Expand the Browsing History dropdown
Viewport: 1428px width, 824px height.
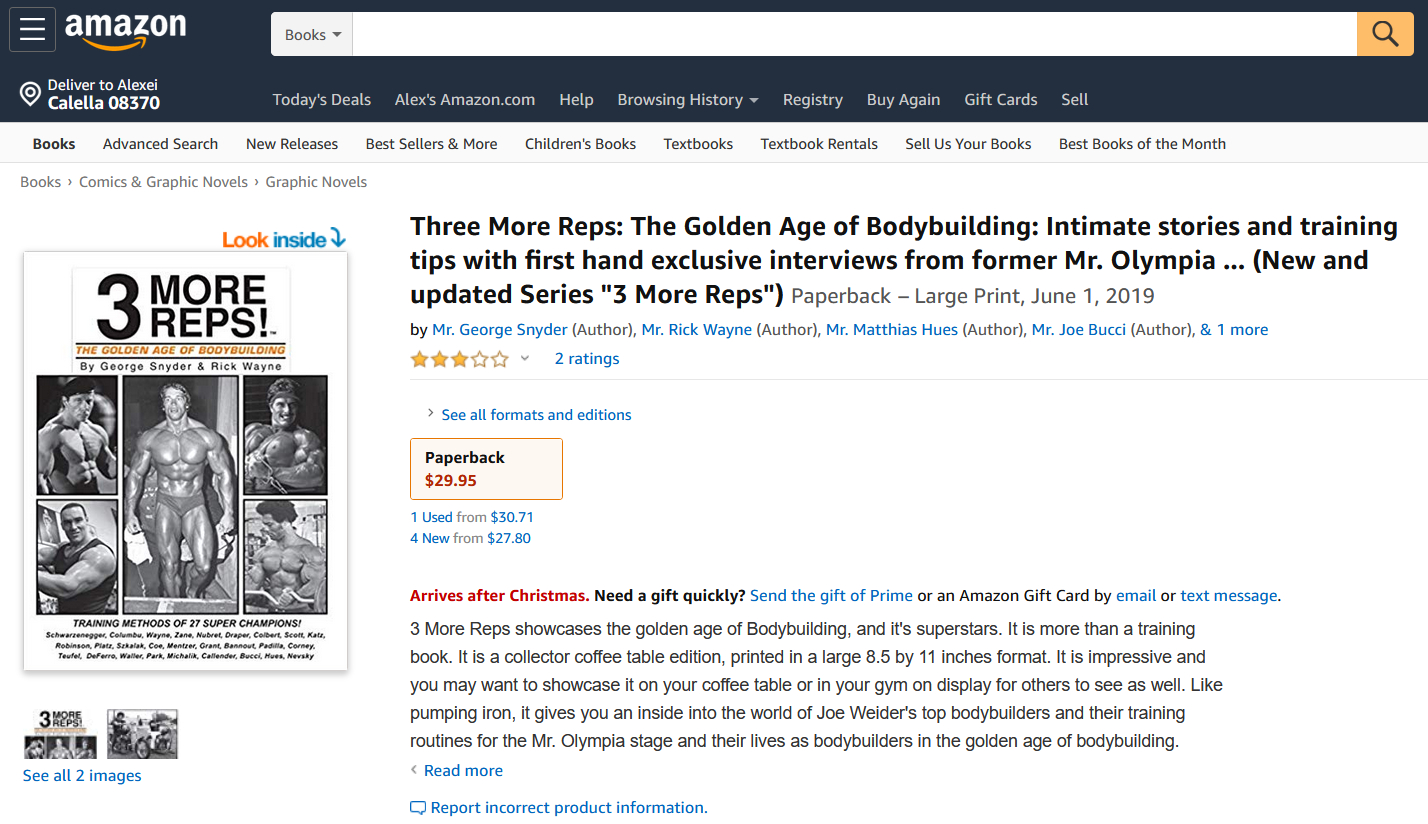coord(687,100)
